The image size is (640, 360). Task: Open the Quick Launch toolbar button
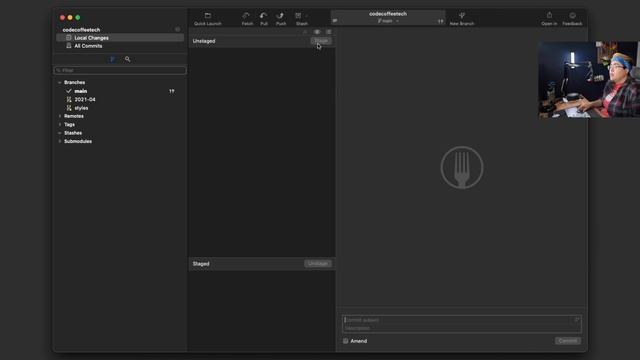pyautogui.click(x=207, y=19)
